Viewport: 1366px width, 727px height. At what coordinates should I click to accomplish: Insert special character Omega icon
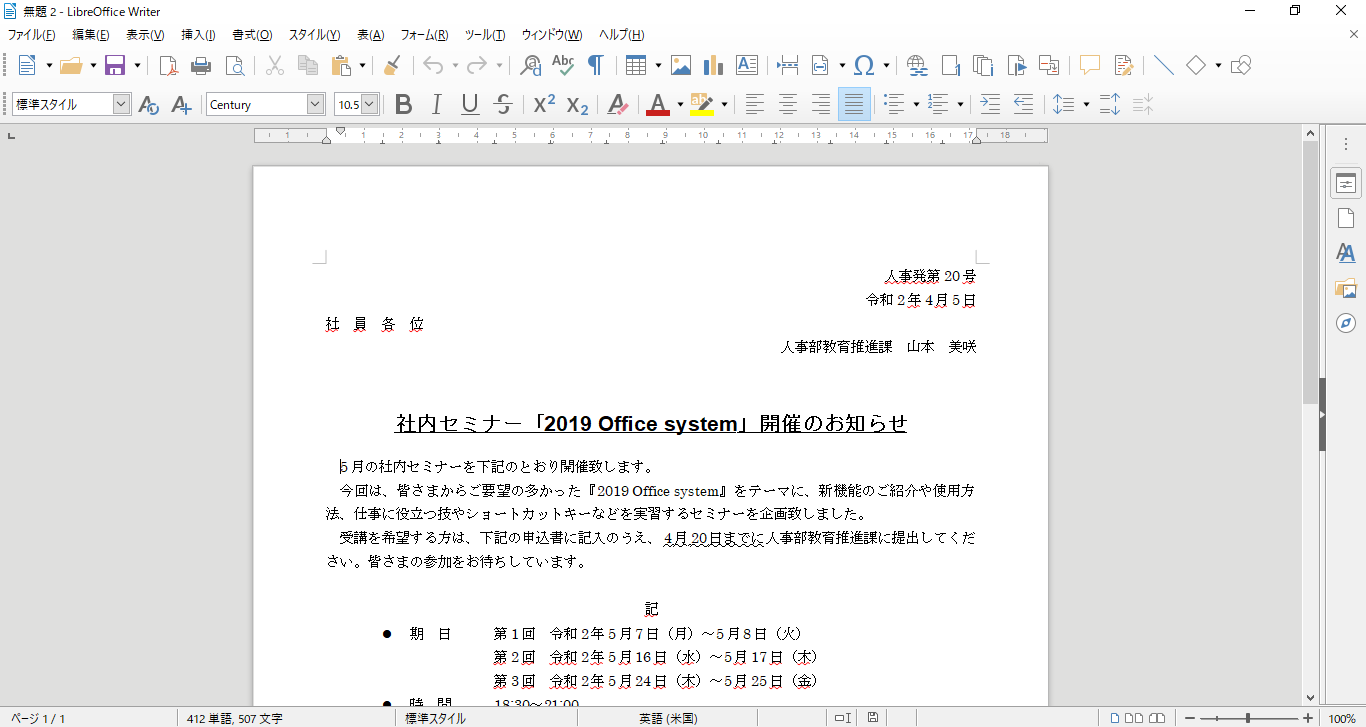(x=864, y=66)
